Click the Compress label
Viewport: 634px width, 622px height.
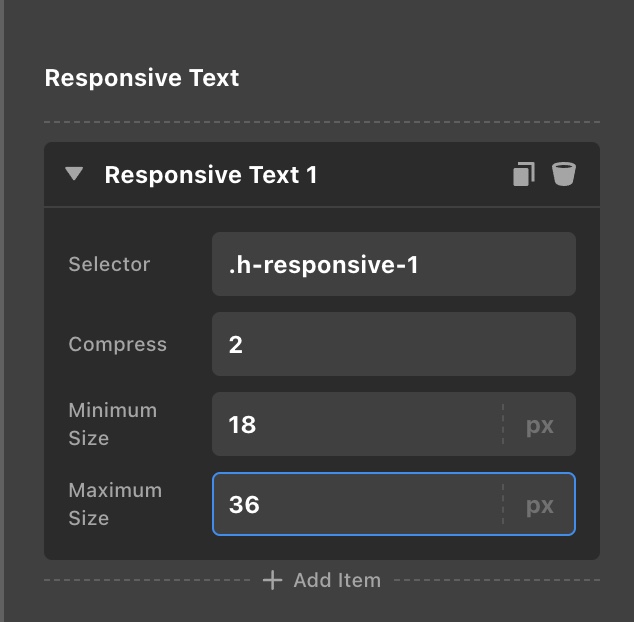[x=118, y=345]
